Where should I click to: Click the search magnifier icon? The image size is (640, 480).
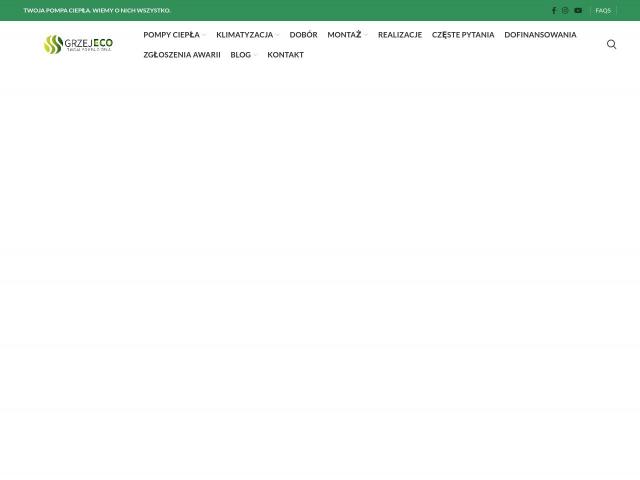click(x=611, y=44)
